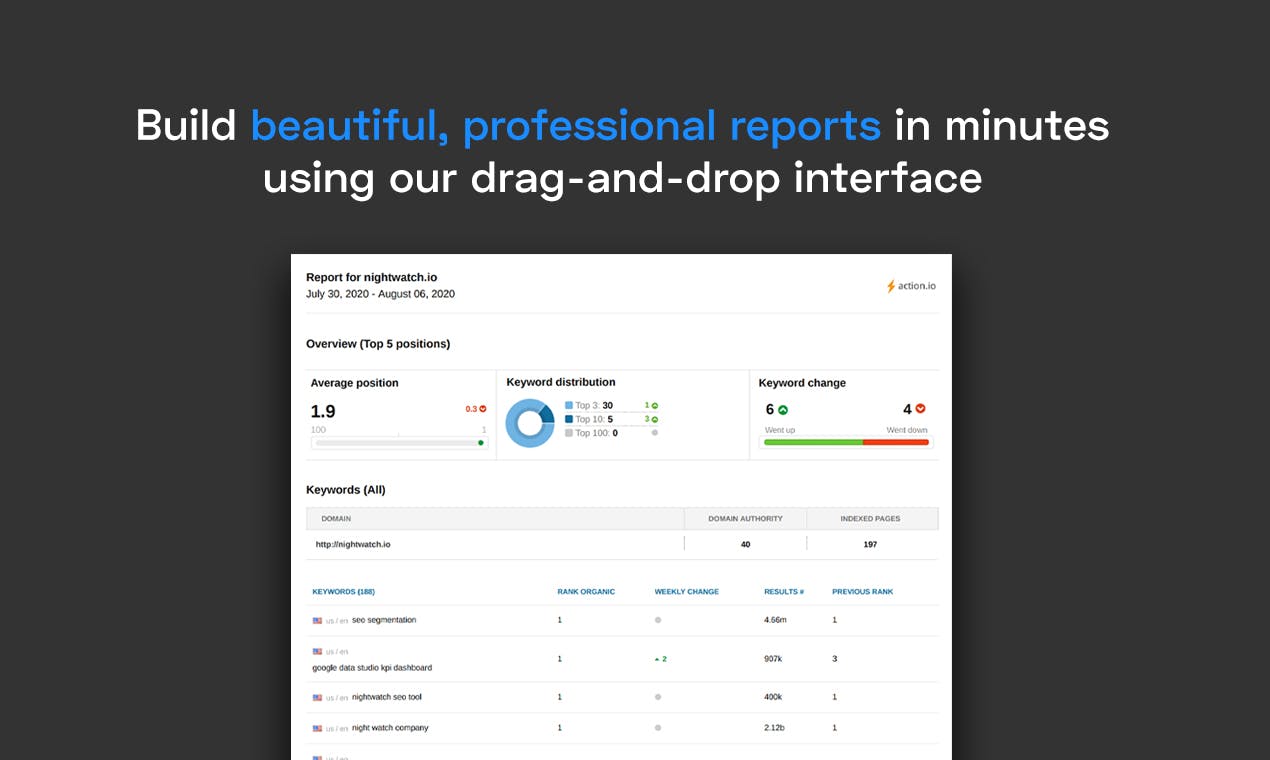Click the action.io lightning bolt logo
Screen dimensions: 1270x760
[890, 286]
